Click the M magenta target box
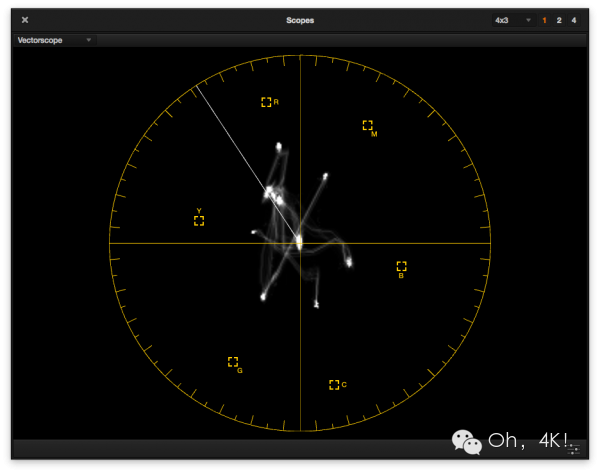The image size is (600, 473). pos(368,125)
